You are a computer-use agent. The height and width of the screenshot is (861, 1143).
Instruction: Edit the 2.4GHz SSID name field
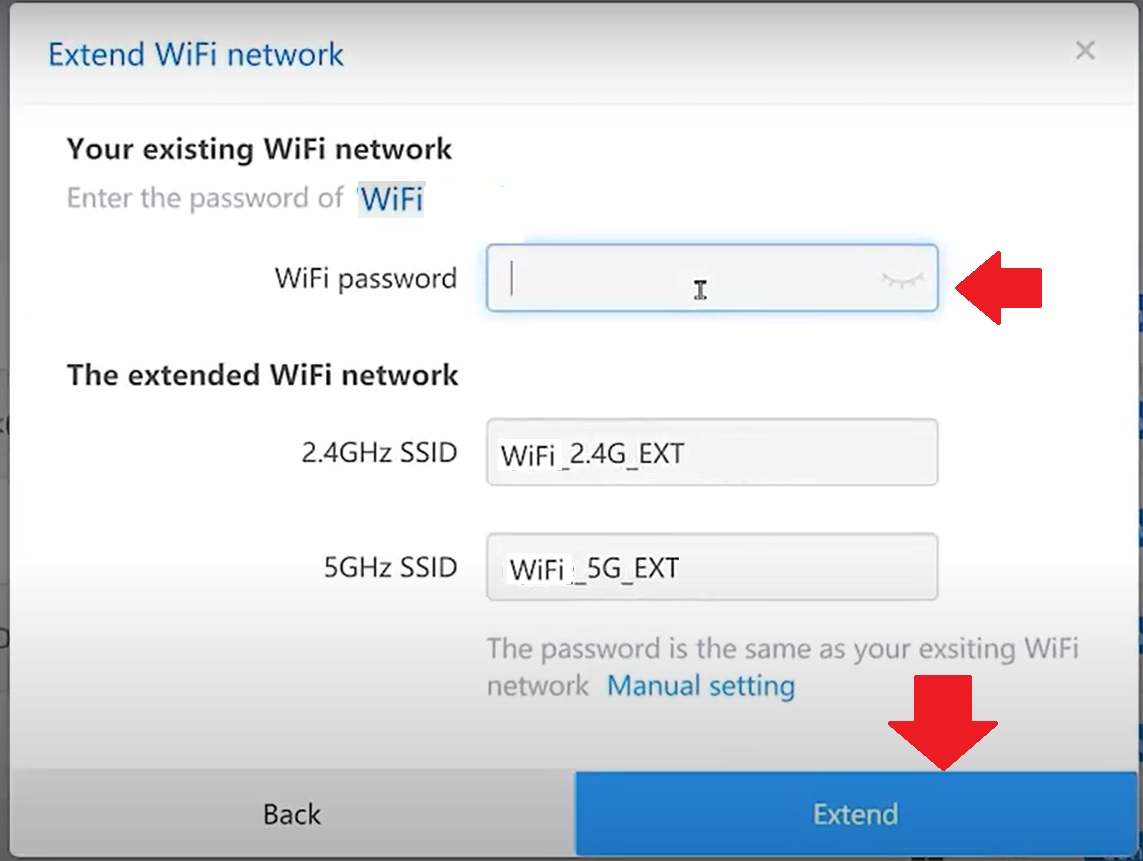(711, 454)
